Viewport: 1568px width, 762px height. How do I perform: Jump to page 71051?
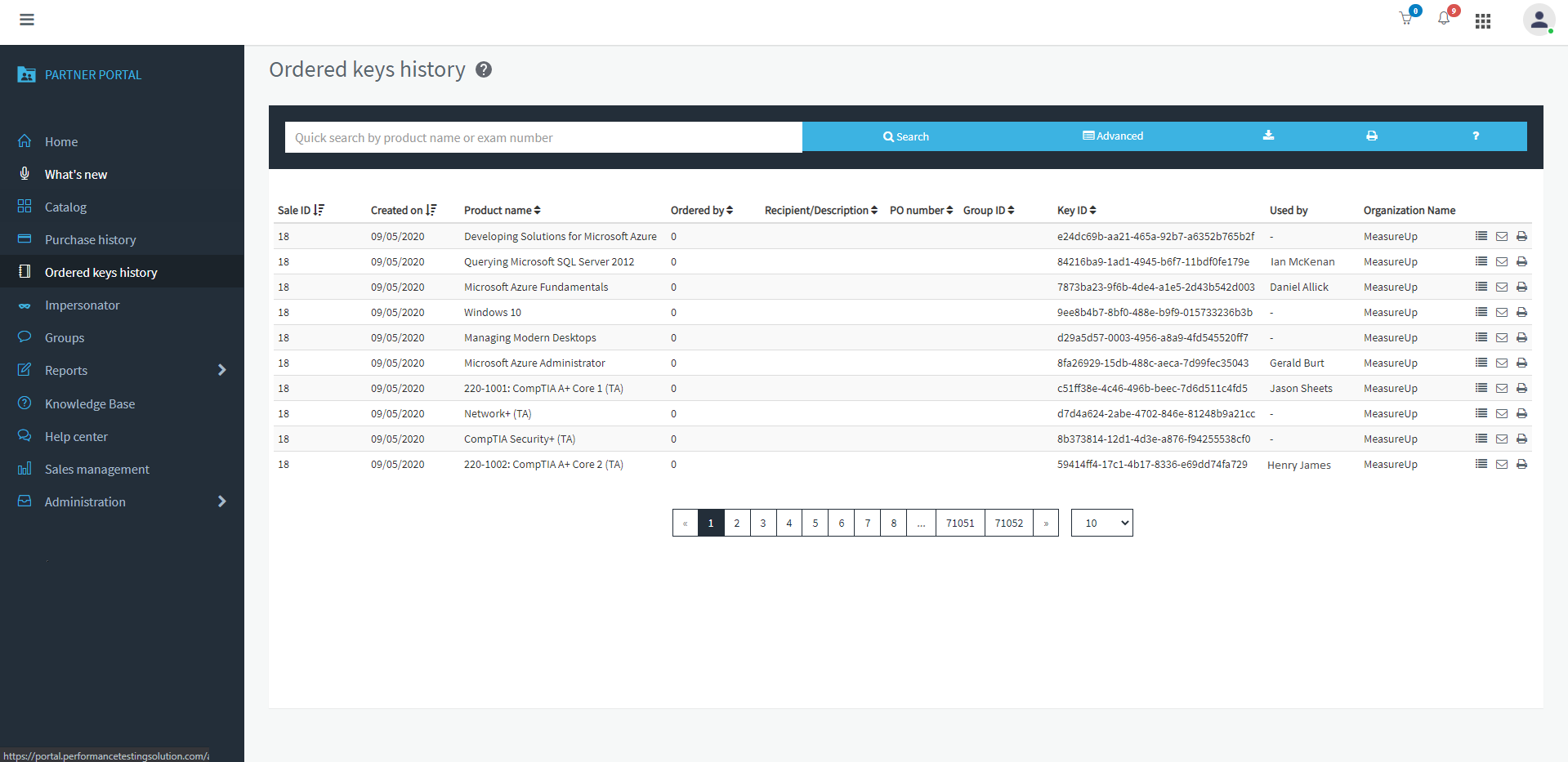960,523
